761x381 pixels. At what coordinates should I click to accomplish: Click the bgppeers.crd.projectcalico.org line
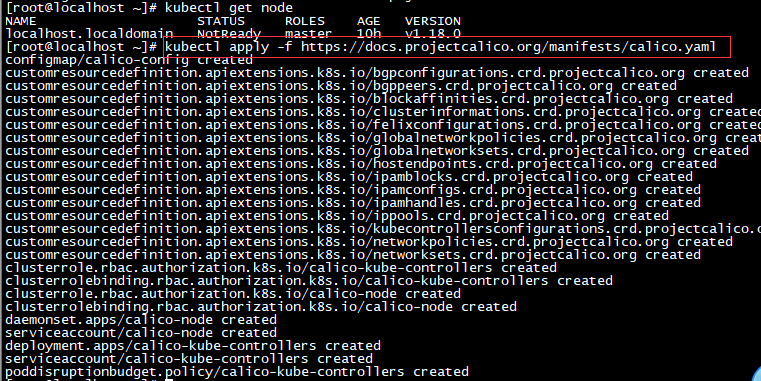point(341,86)
